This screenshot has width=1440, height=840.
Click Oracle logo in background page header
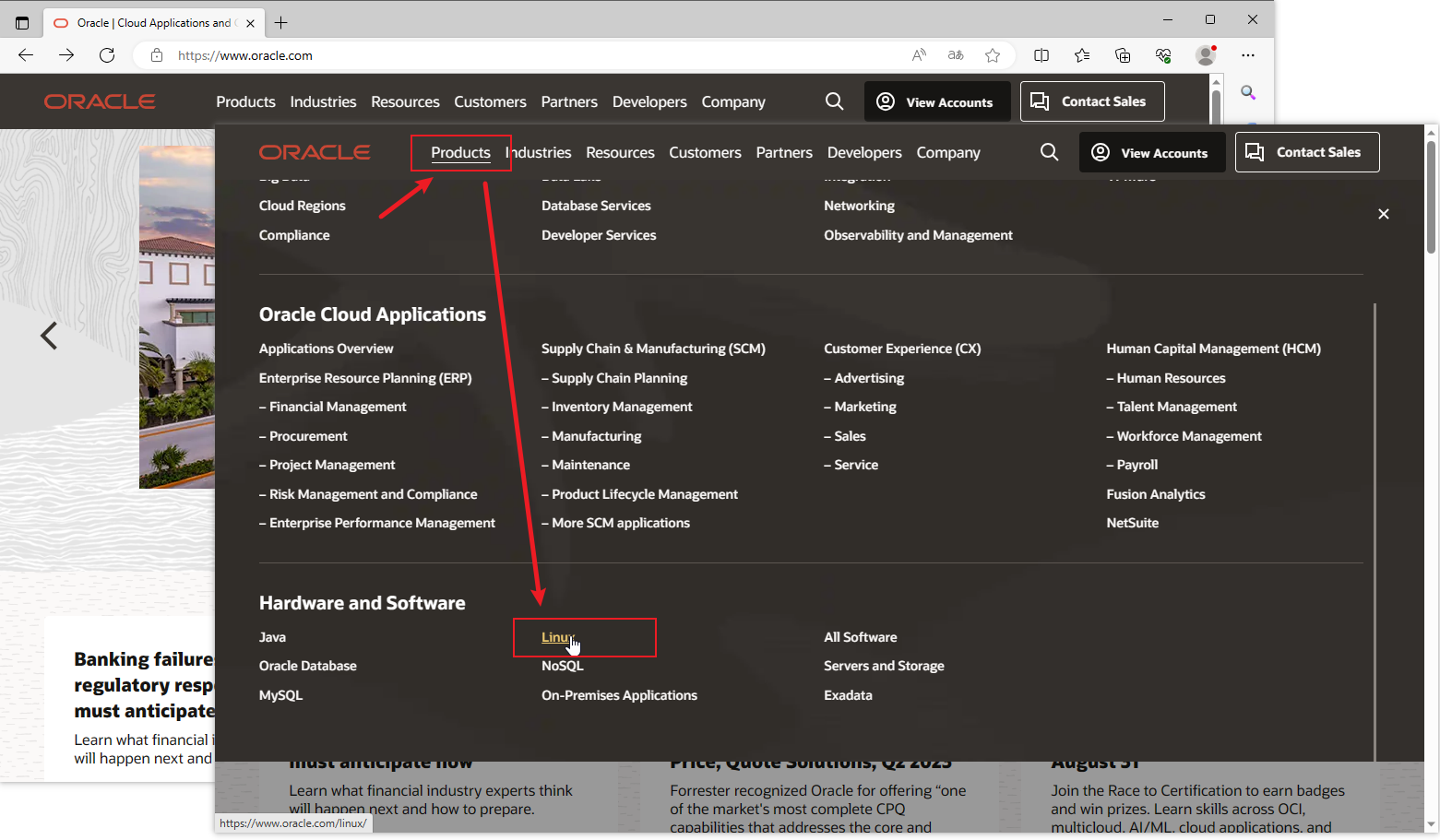[x=100, y=101]
